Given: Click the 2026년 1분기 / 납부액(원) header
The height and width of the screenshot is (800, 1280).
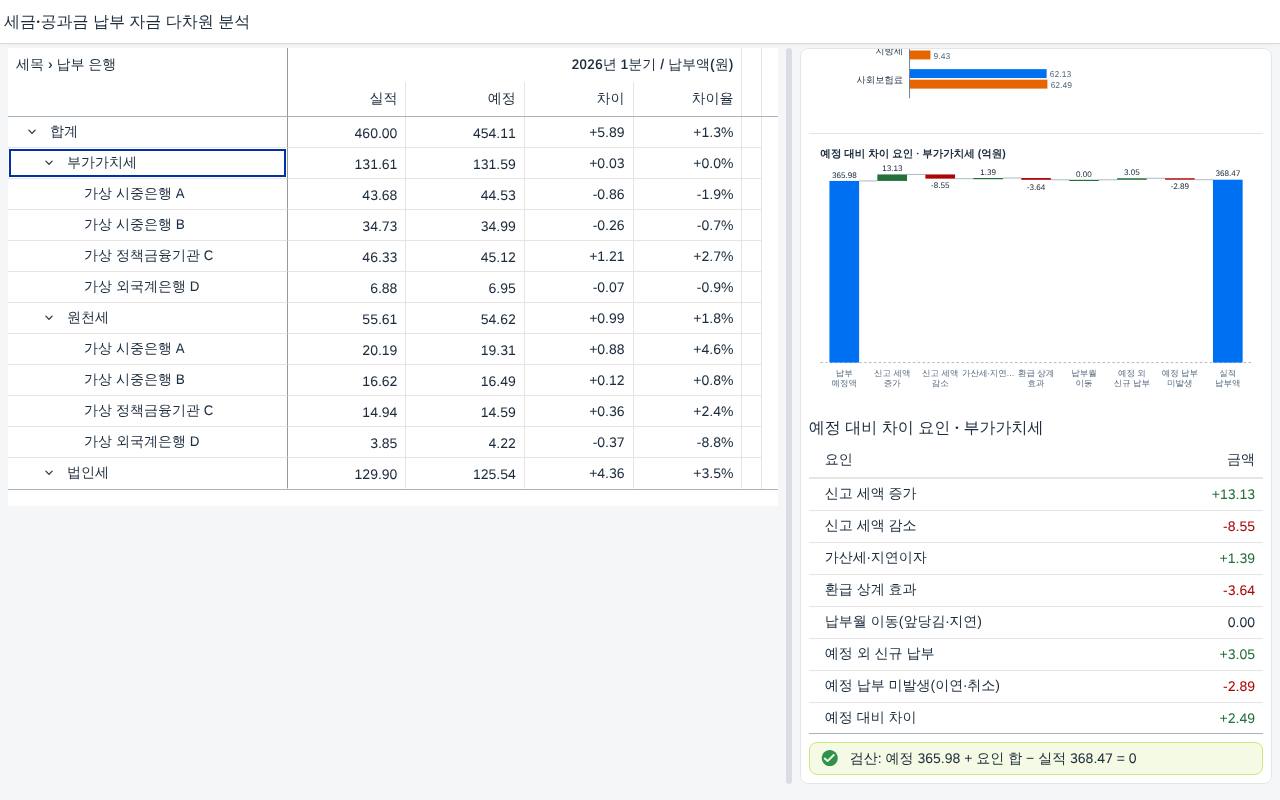Looking at the screenshot, I should (652, 64).
